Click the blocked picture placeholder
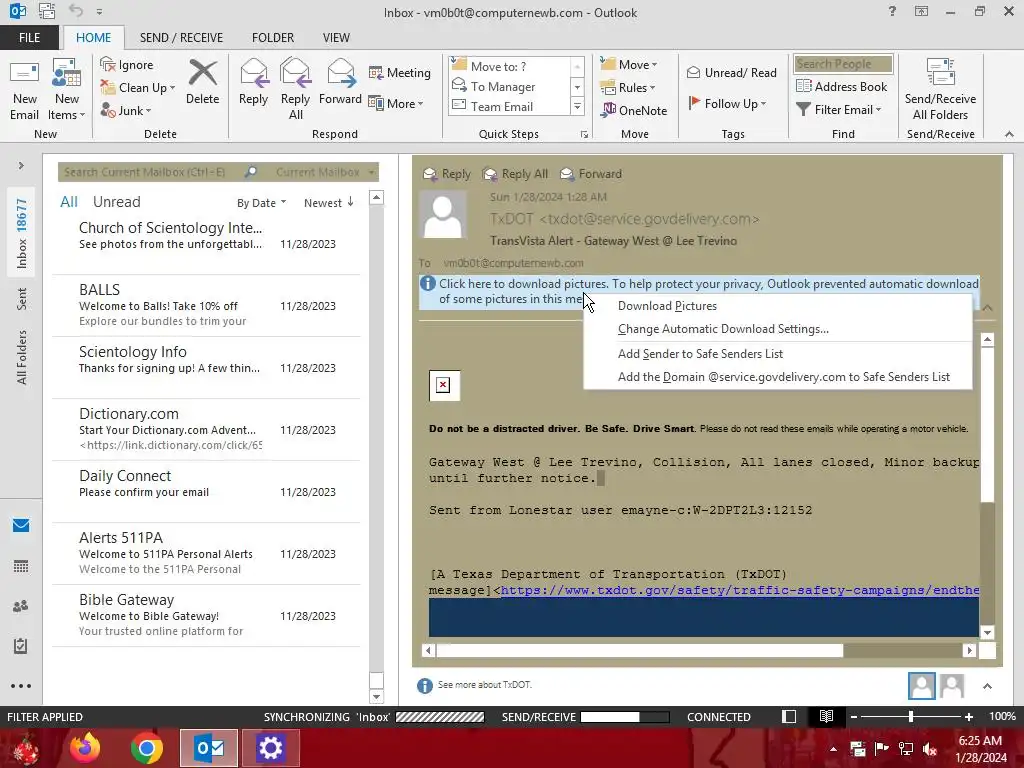 pos(444,385)
